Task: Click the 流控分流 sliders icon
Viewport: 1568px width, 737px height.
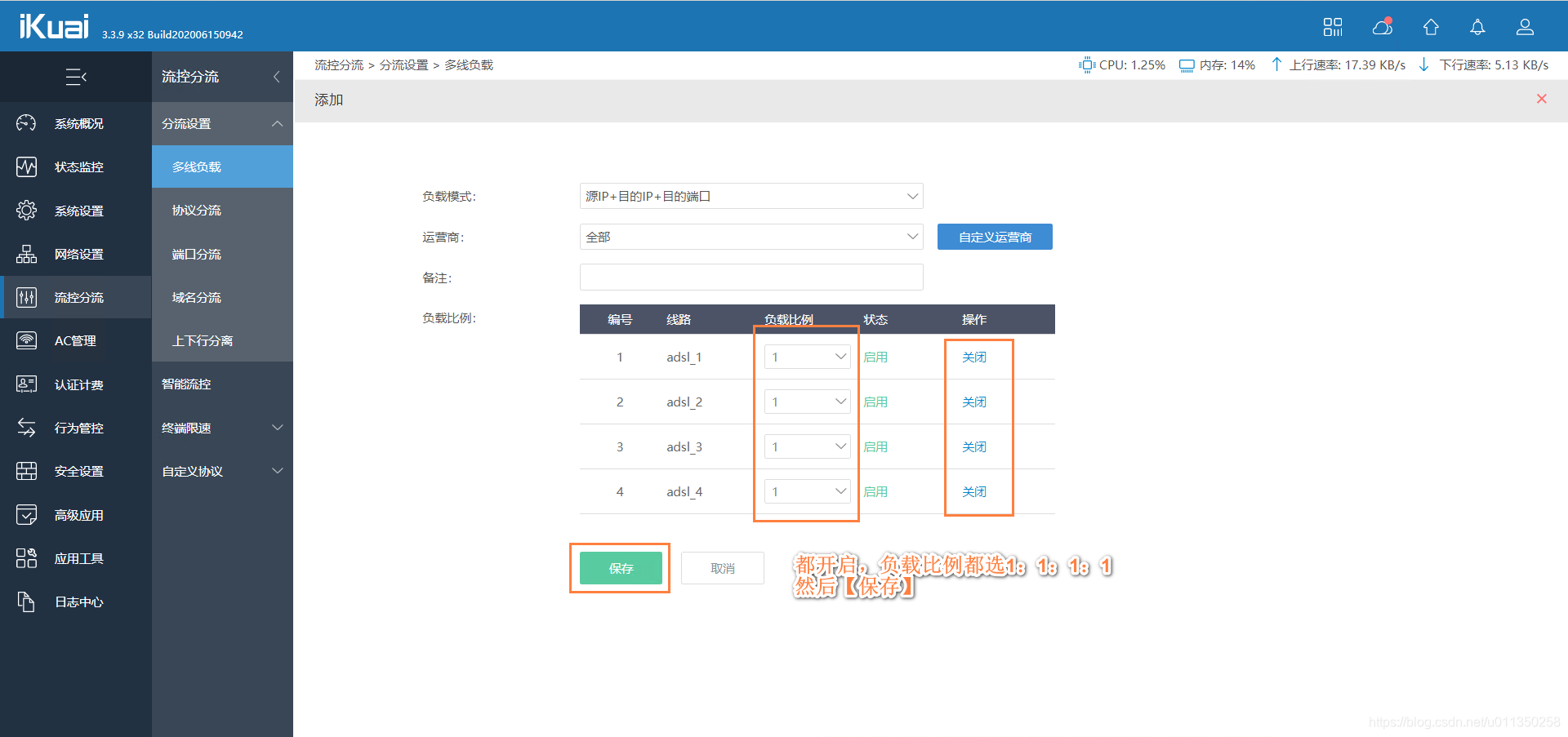Action: [26, 297]
